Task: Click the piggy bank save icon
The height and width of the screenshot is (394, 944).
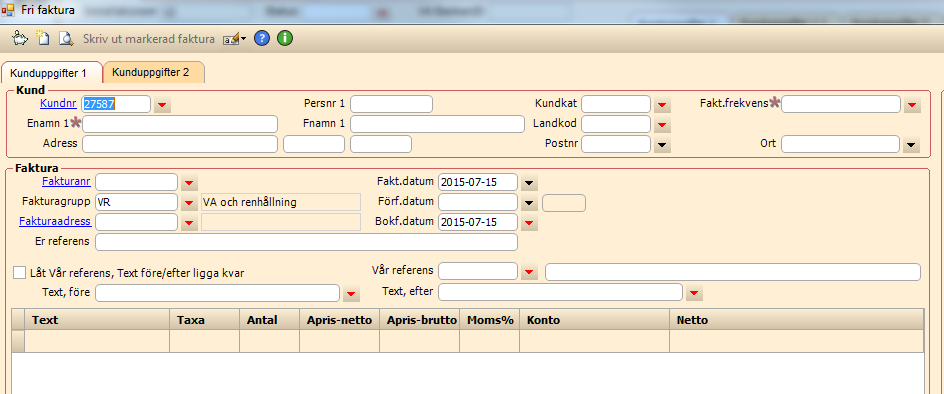Action: (x=20, y=39)
